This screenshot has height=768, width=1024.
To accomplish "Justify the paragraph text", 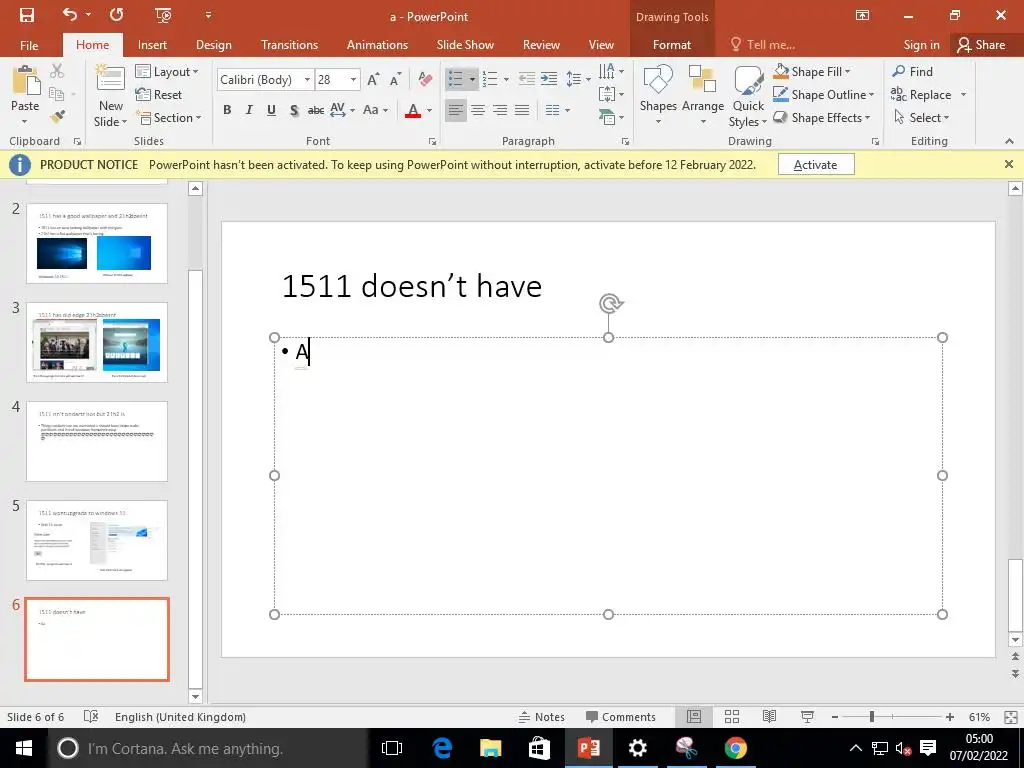I will [522, 110].
